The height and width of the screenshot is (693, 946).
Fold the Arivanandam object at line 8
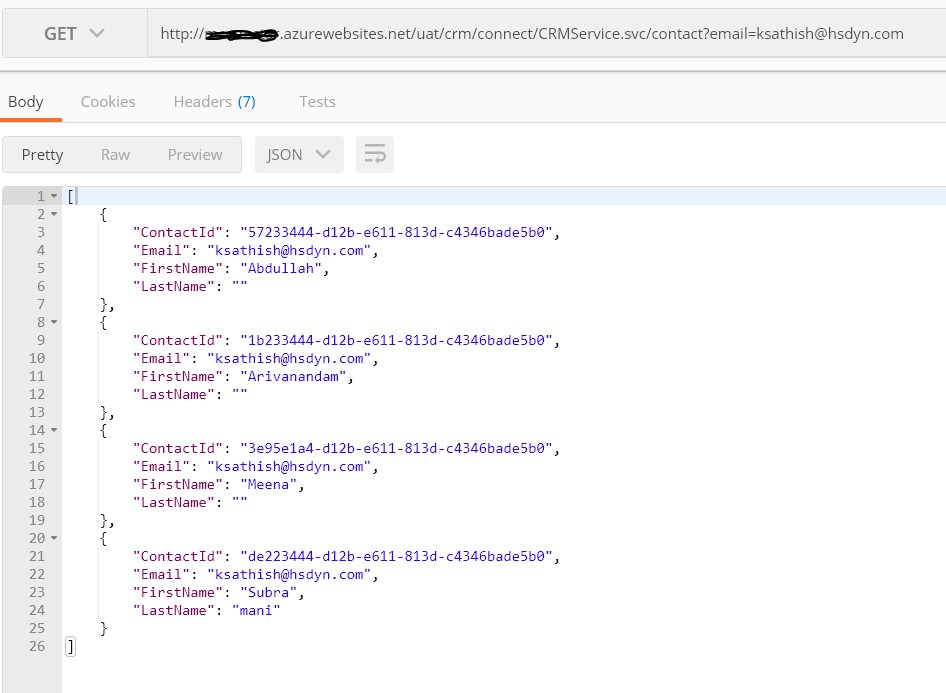(x=54, y=322)
